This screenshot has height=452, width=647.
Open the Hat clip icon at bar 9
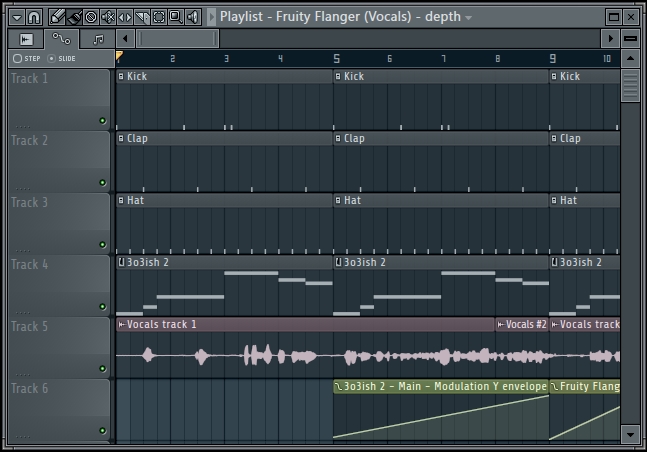pyautogui.click(x=554, y=200)
